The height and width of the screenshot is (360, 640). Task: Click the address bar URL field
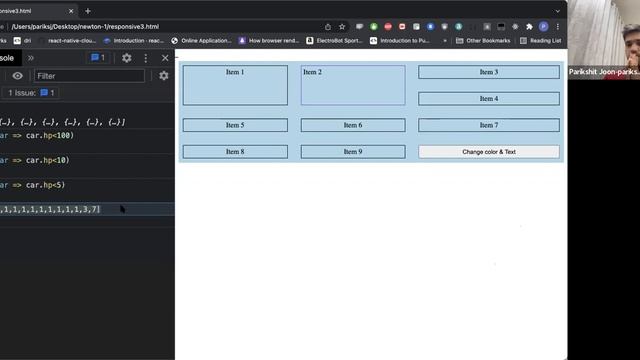[163, 27]
